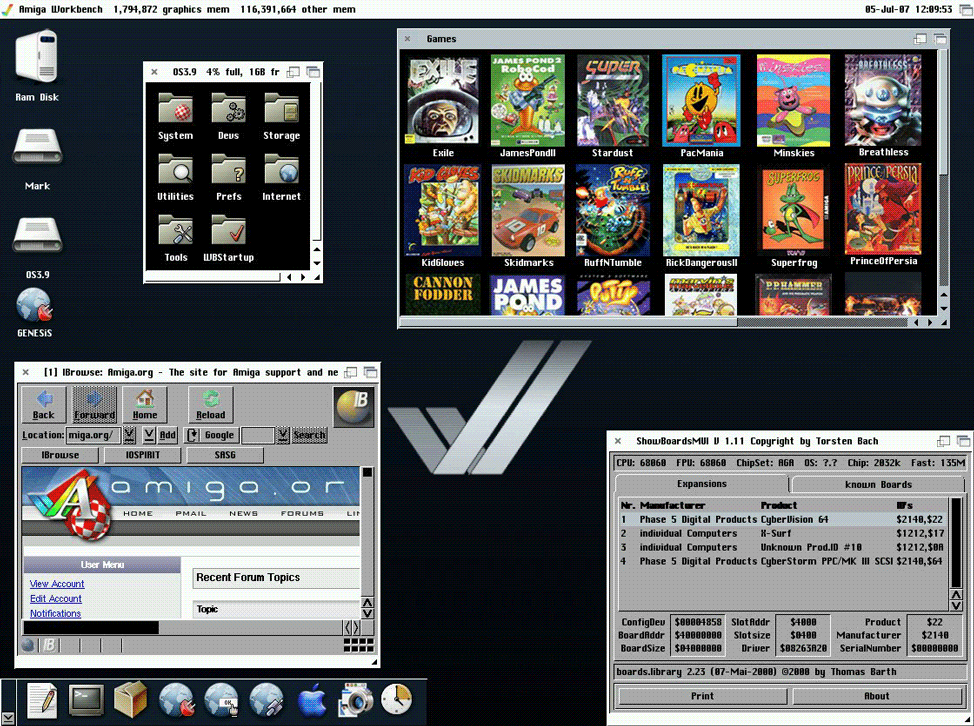The height and width of the screenshot is (726, 974).
Task: Open the bookmark dropdown beside the Add button
Action: tap(149, 435)
